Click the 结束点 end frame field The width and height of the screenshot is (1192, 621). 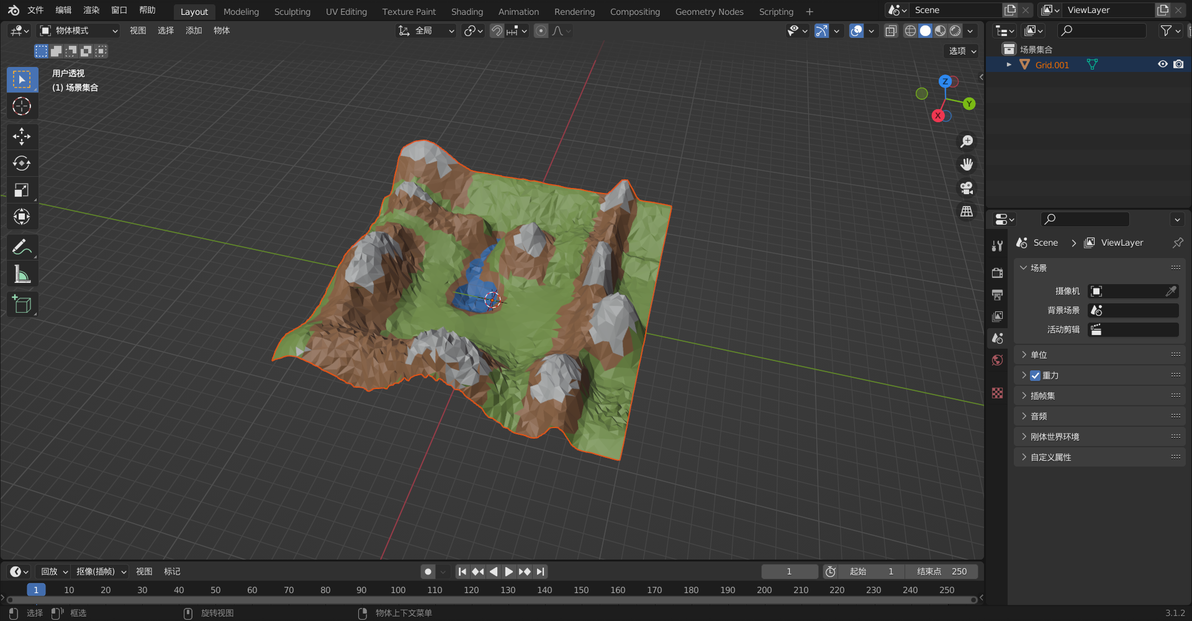942,572
